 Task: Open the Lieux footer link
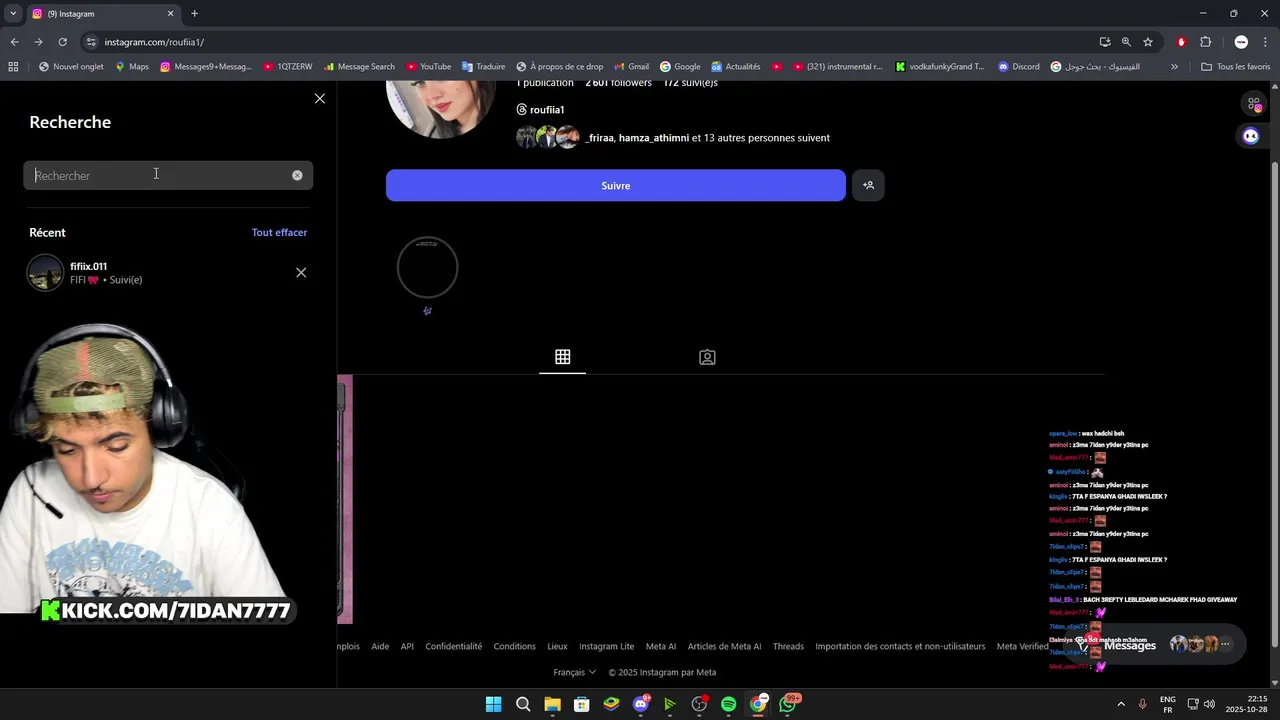click(x=557, y=646)
